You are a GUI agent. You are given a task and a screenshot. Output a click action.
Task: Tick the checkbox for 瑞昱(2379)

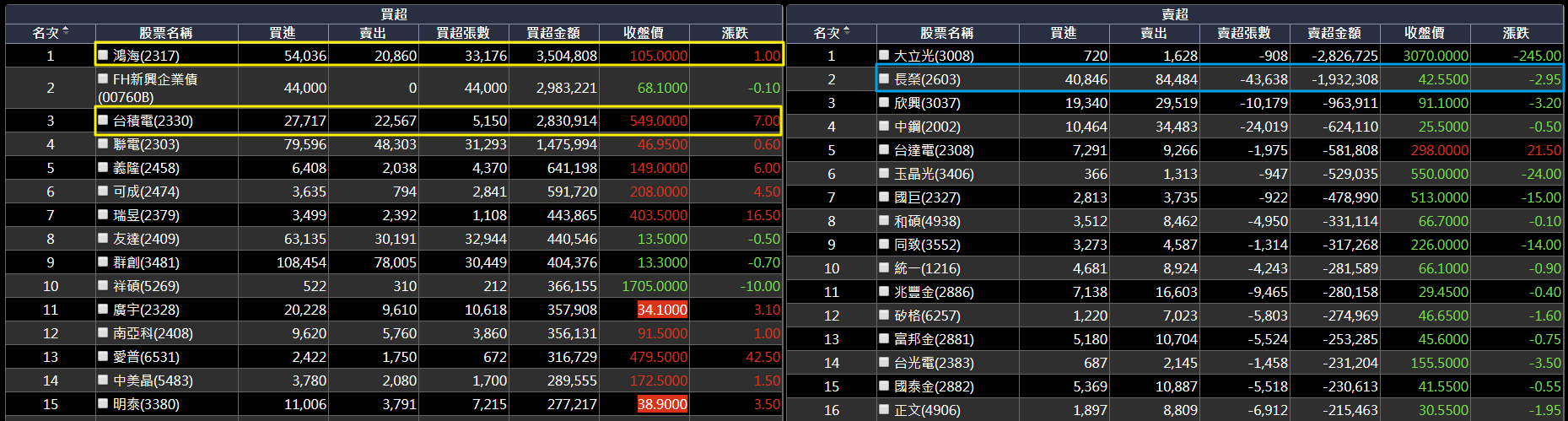103,214
